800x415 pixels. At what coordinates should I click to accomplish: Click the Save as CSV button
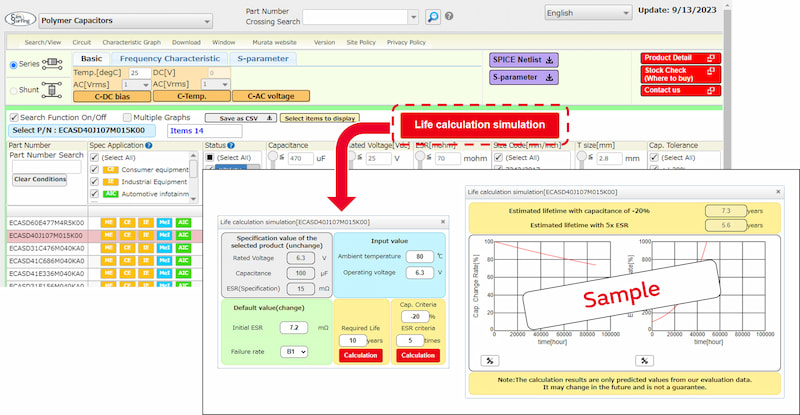(239, 118)
